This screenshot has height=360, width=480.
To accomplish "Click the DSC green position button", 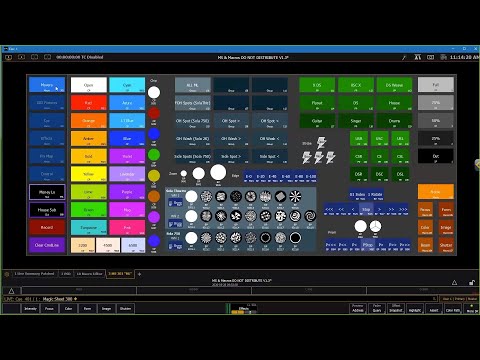I will pyautogui.click(x=379, y=174).
